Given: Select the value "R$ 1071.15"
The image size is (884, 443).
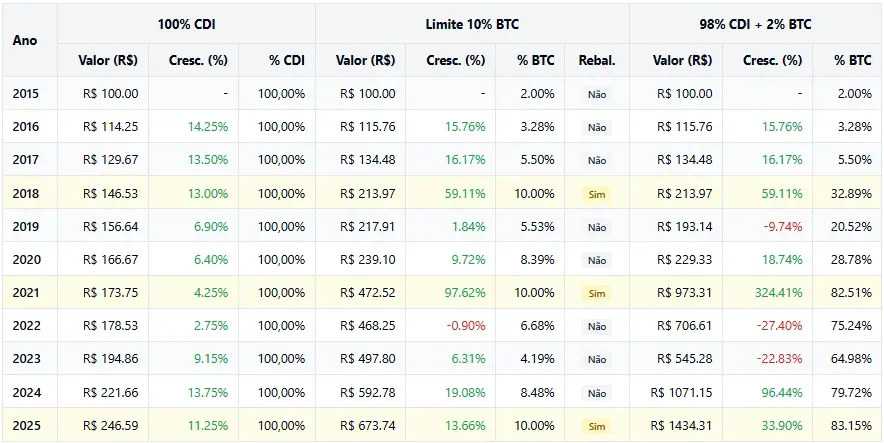Looking at the screenshot, I should pos(682,392).
